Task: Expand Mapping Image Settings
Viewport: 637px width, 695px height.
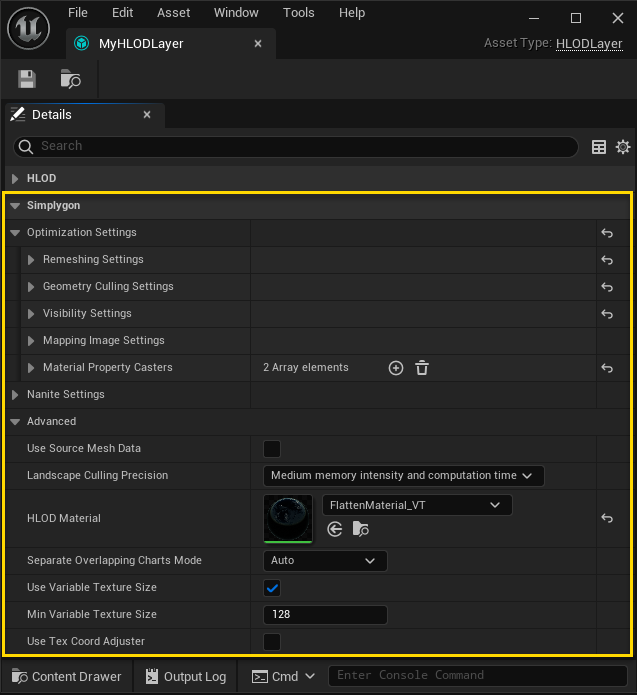Action: [x=31, y=341]
